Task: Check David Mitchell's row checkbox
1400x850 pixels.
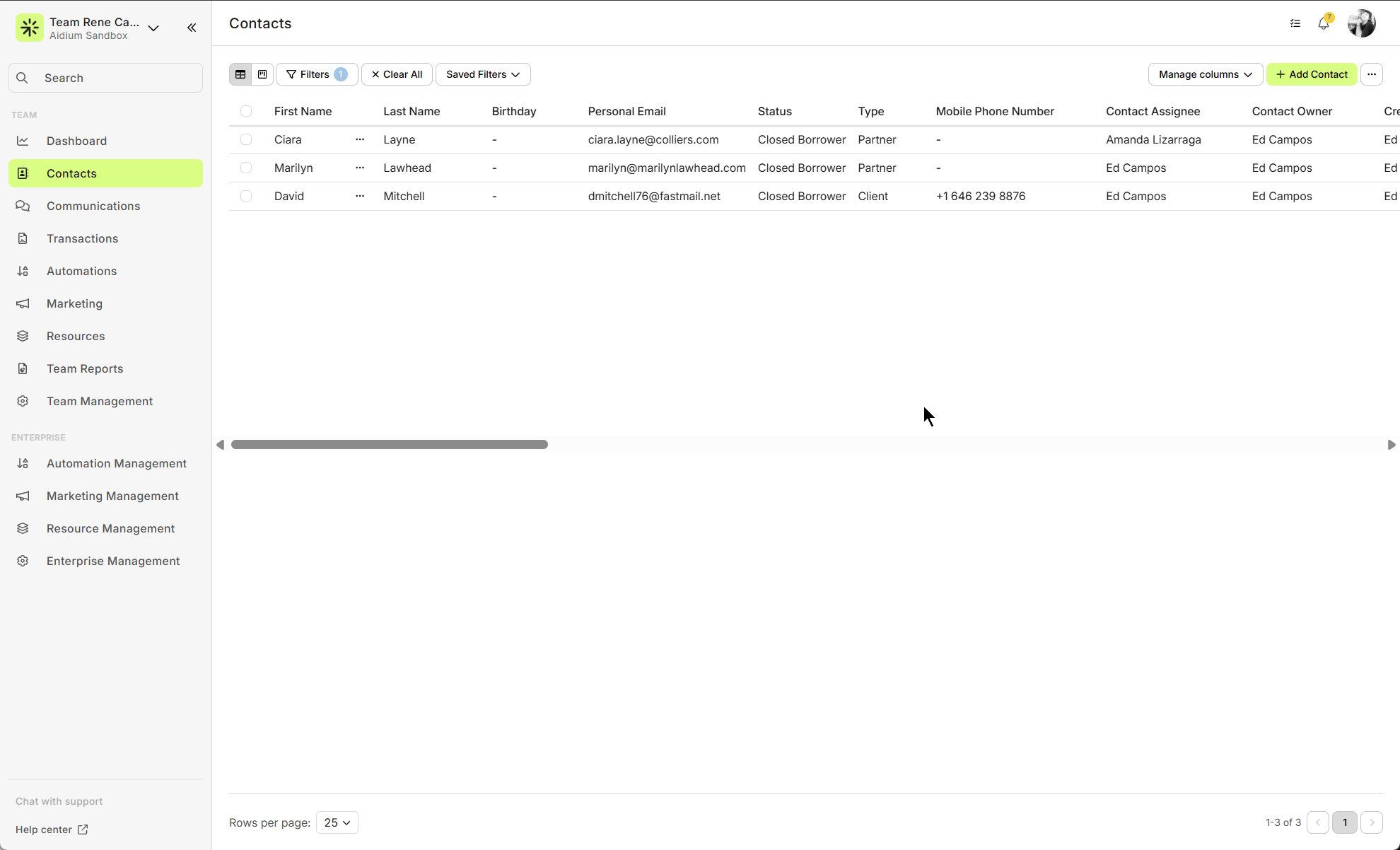Action: click(x=246, y=196)
